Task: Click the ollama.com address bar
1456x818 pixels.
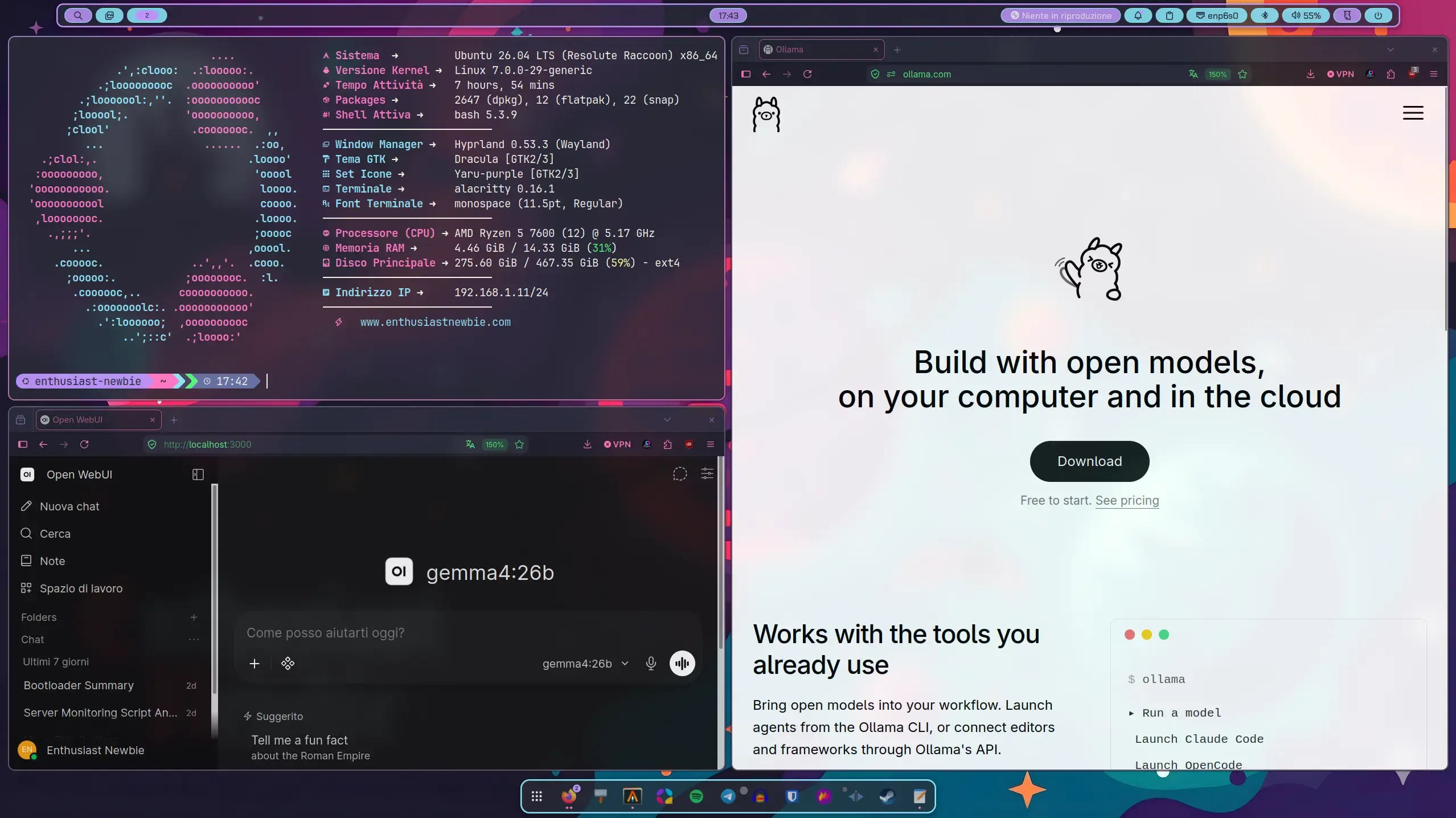Action: (x=1059, y=74)
